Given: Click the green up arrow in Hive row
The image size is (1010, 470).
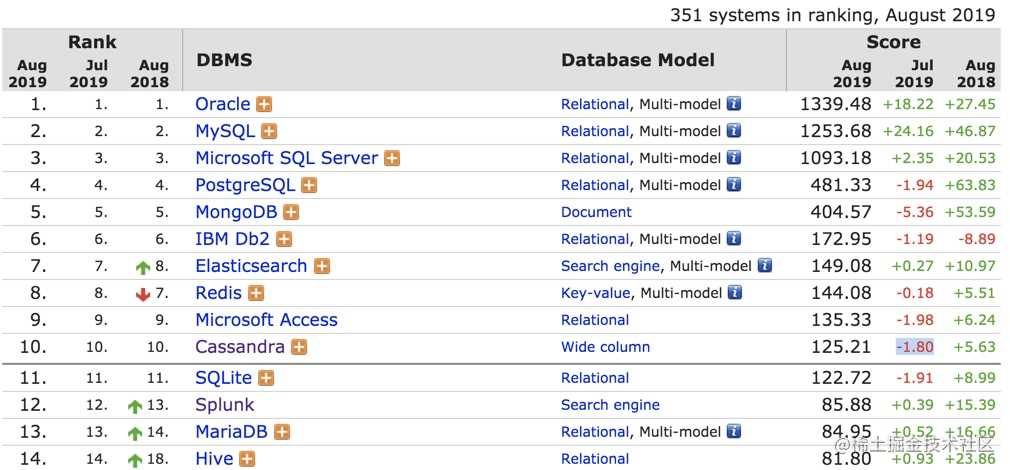Looking at the screenshot, I should coord(135,460).
